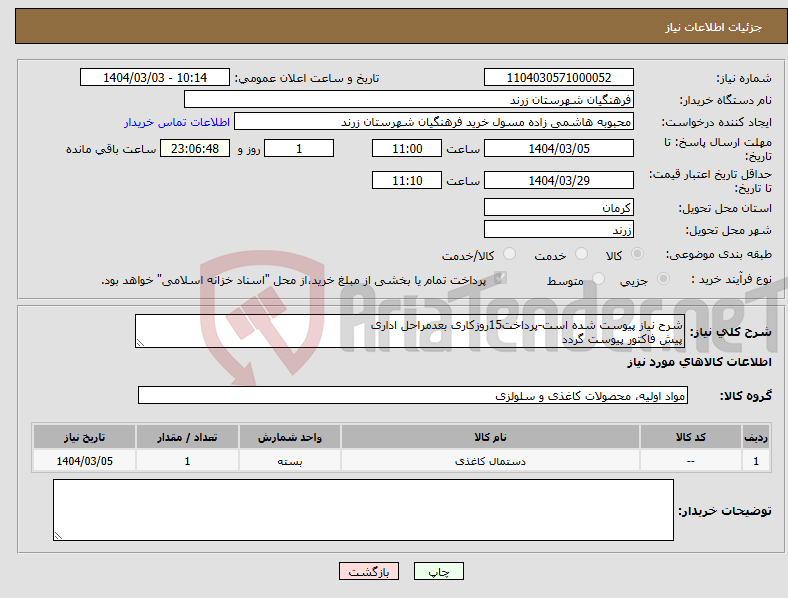The height and width of the screenshot is (598, 788).
Task: Click the requester field محبوبه هاشمی زاده
Action: click(x=434, y=122)
